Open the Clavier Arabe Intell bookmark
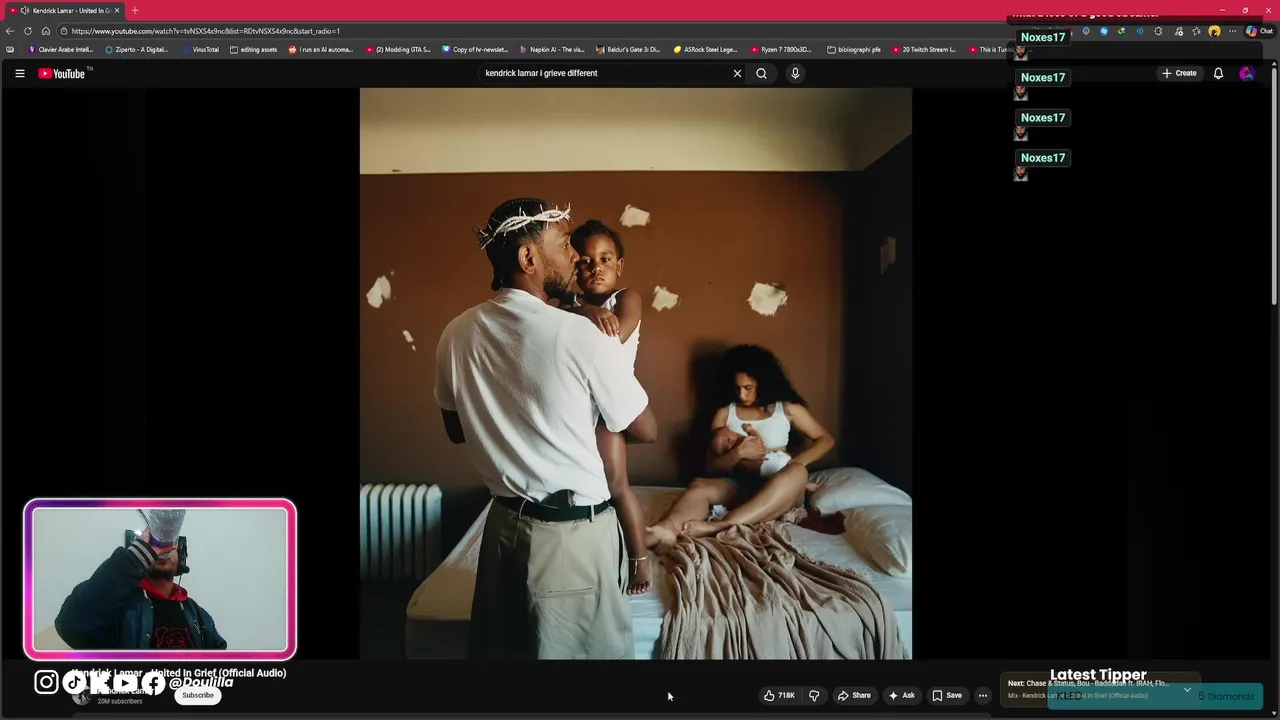Image resolution: width=1280 pixels, height=720 pixels. point(61,49)
